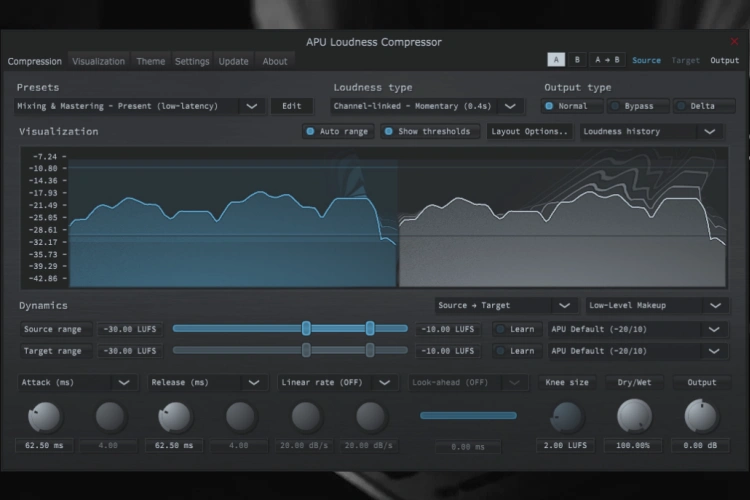750x500 pixels.
Task: Copy A to B state
Action: pos(606,60)
